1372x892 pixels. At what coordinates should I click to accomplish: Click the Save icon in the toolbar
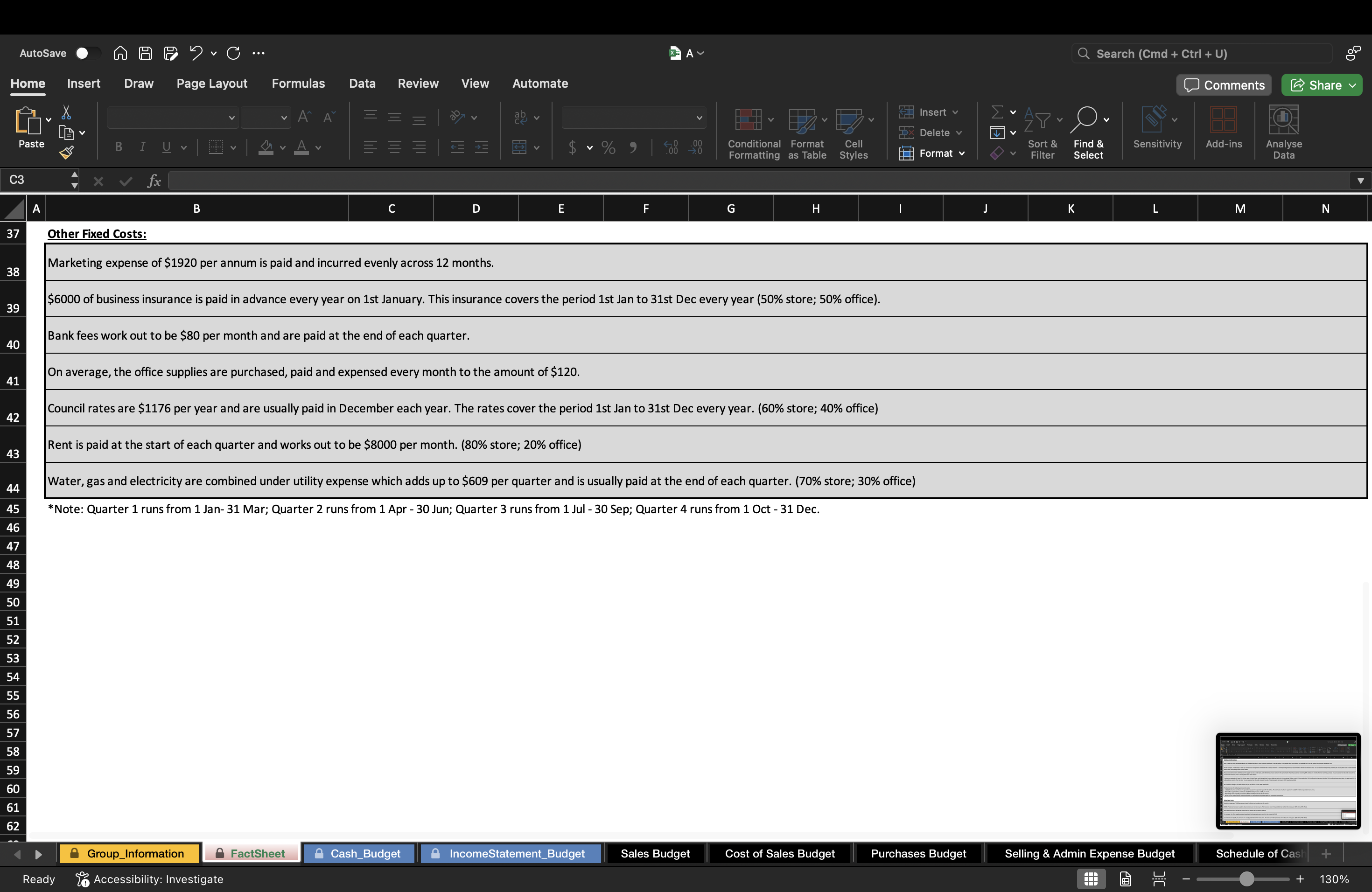pos(145,53)
